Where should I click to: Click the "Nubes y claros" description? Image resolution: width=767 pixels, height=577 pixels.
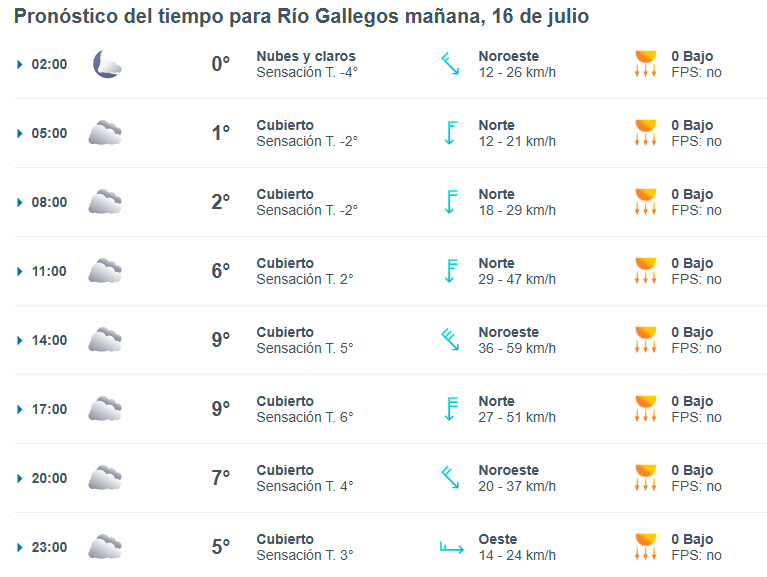306,56
